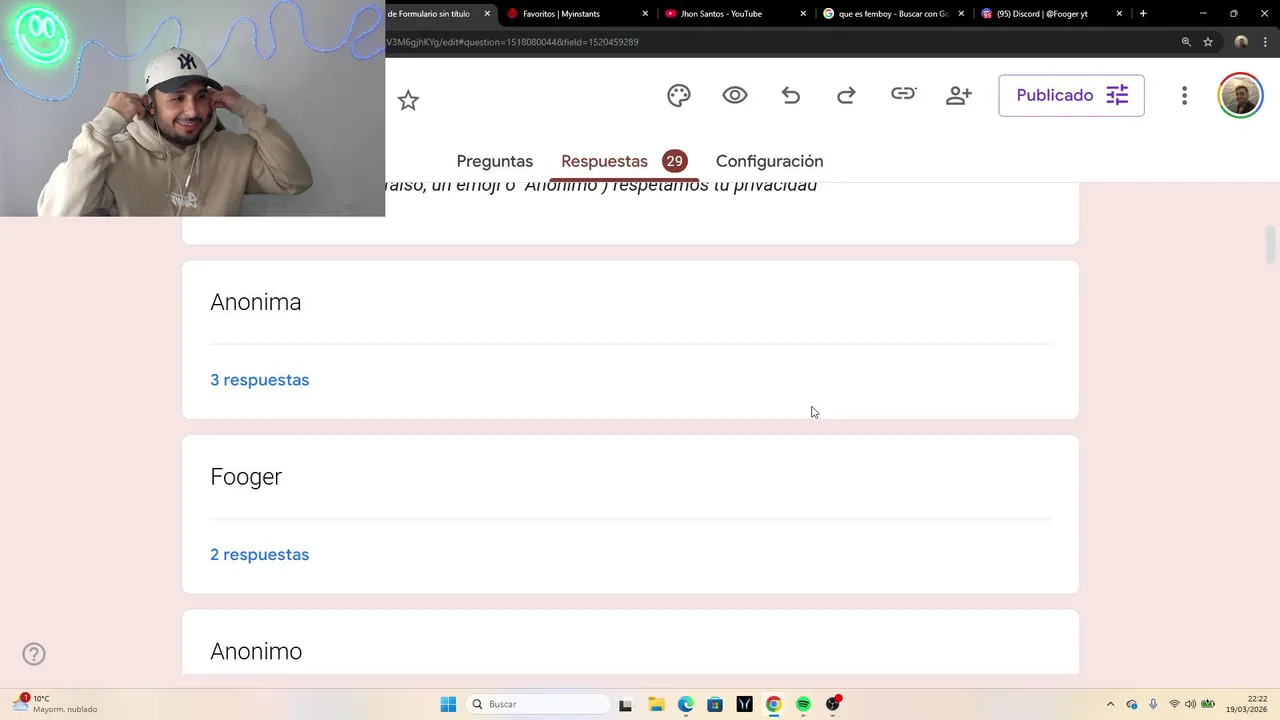Click the taskbar Buscar search box
Screen dimensions: 1280x720
click(538, 704)
